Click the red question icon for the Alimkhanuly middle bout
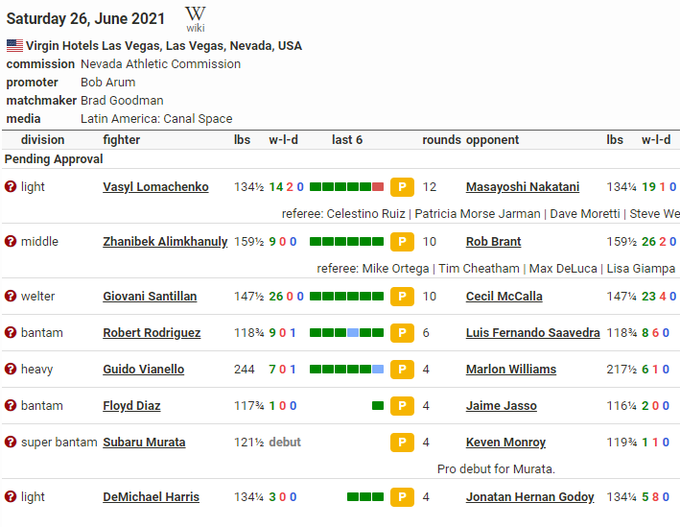 tap(11, 242)
